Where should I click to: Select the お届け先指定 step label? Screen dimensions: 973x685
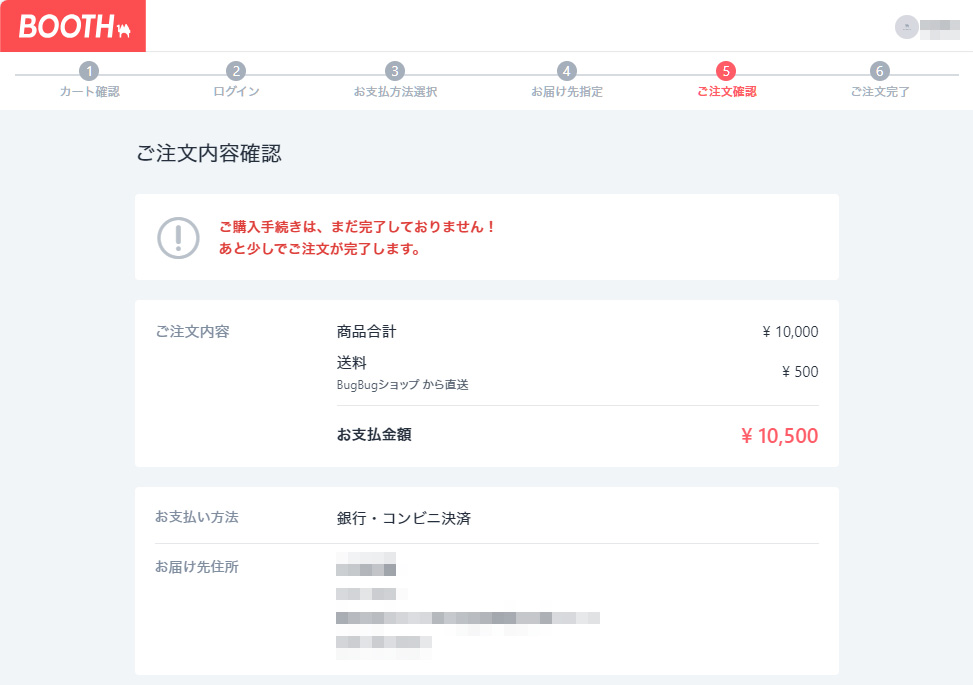tap(567, 92)
